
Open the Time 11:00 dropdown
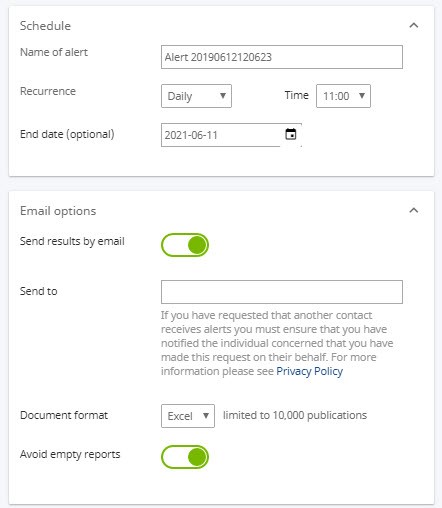coord(343,96)
